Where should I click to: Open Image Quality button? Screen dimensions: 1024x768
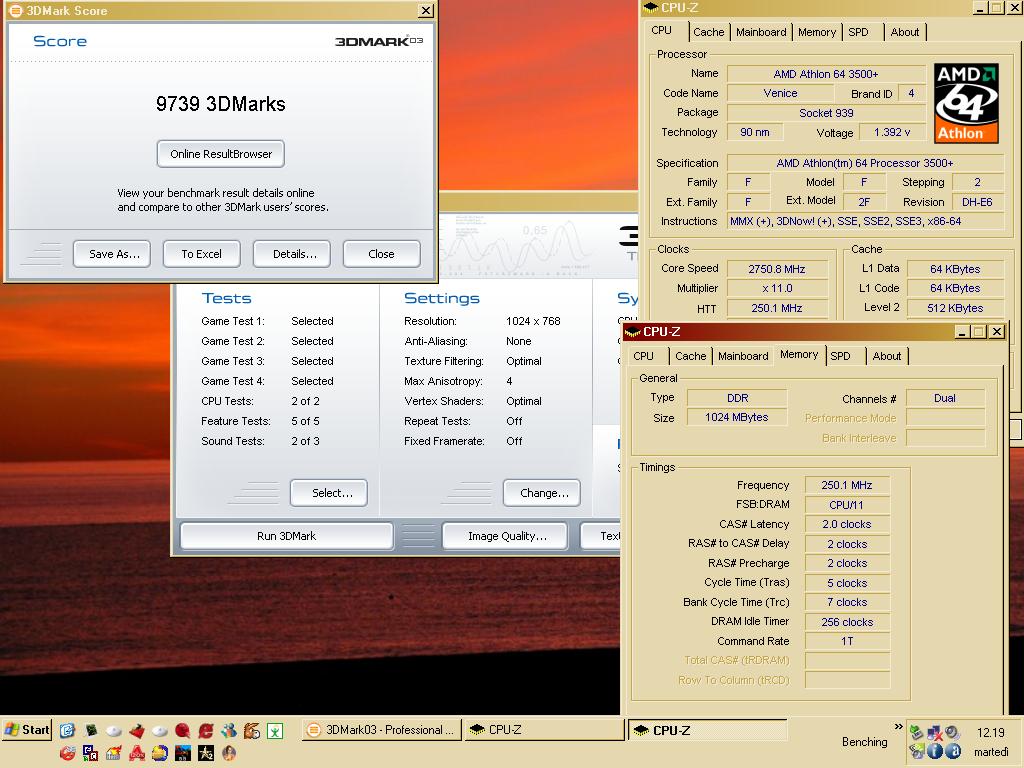pyautogui.click(x=505, y=536)
